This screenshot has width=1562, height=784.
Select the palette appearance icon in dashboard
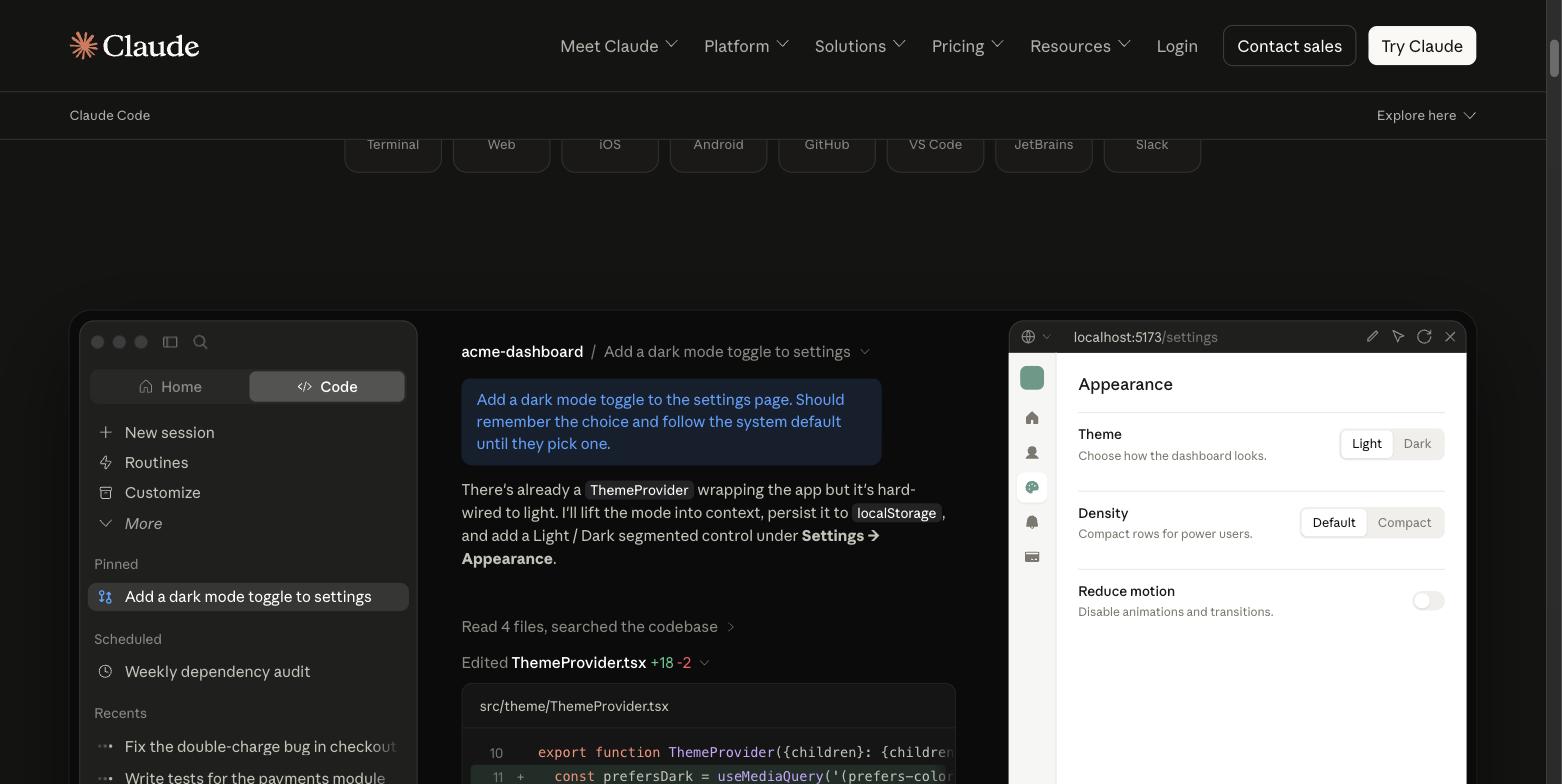pos(1032,487)
